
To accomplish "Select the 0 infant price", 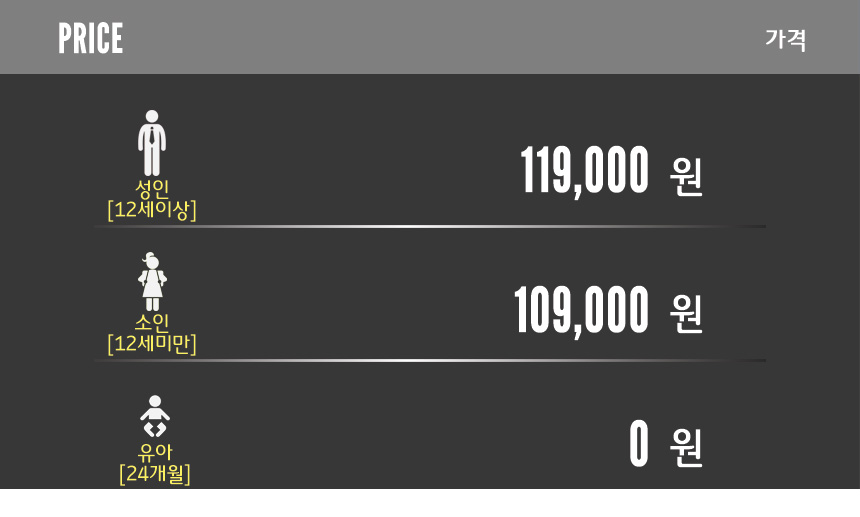I will [x=639, y=444].
